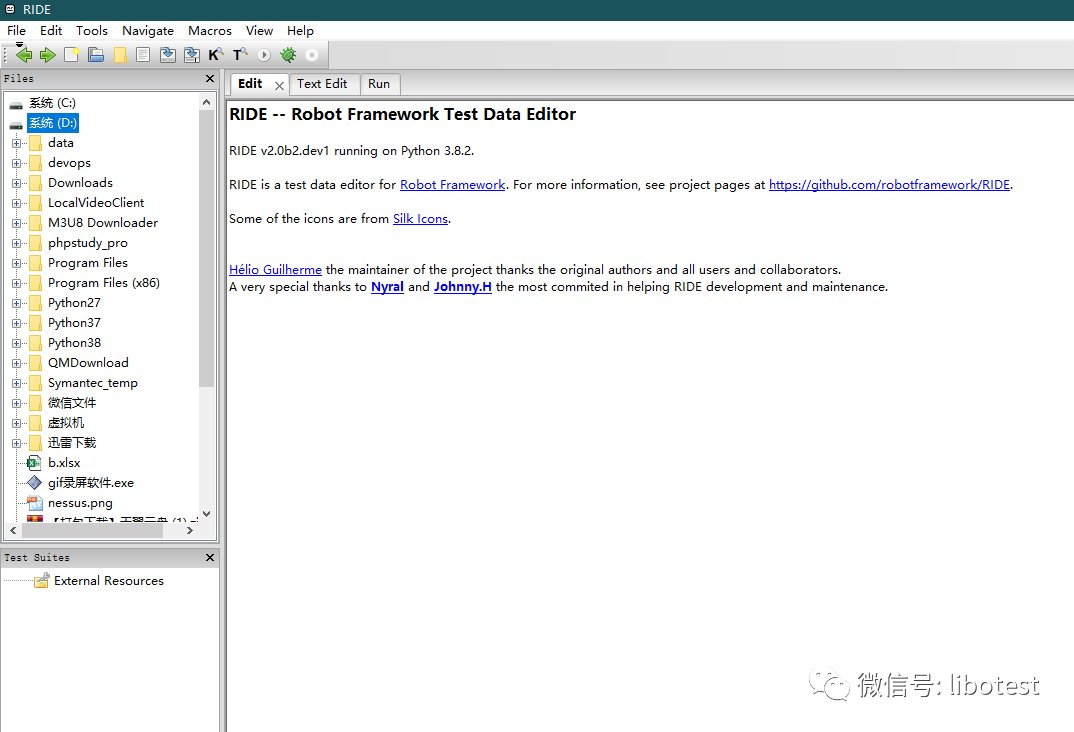Image resolution: width=1074 pixels, height=732 pixels.
Task: Click Files panel scroll down arrow
Action: click(x=206, y=514)
